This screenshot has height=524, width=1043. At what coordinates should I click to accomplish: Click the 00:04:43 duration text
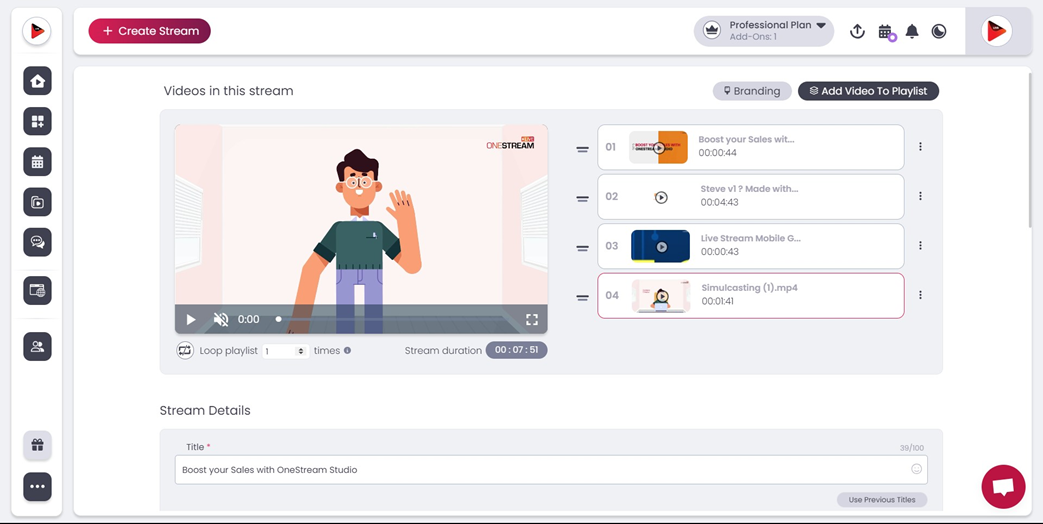[719, 202]
